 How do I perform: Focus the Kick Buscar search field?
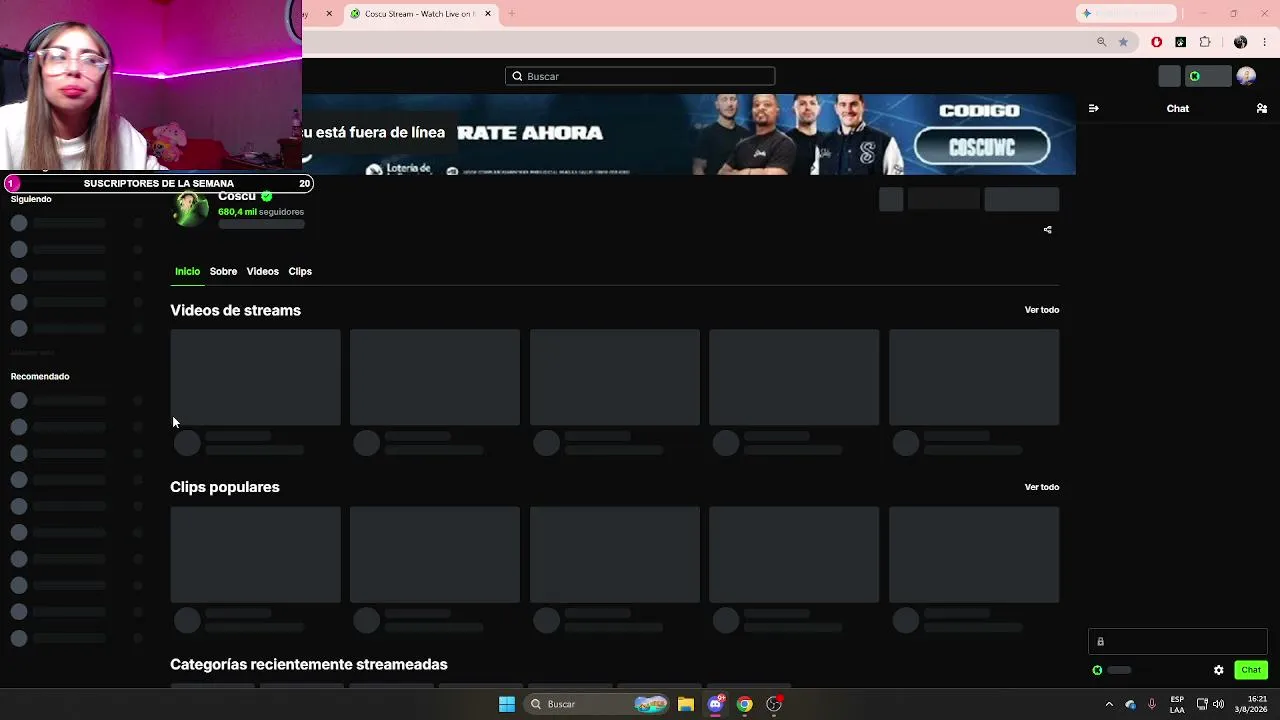point(640,76)
